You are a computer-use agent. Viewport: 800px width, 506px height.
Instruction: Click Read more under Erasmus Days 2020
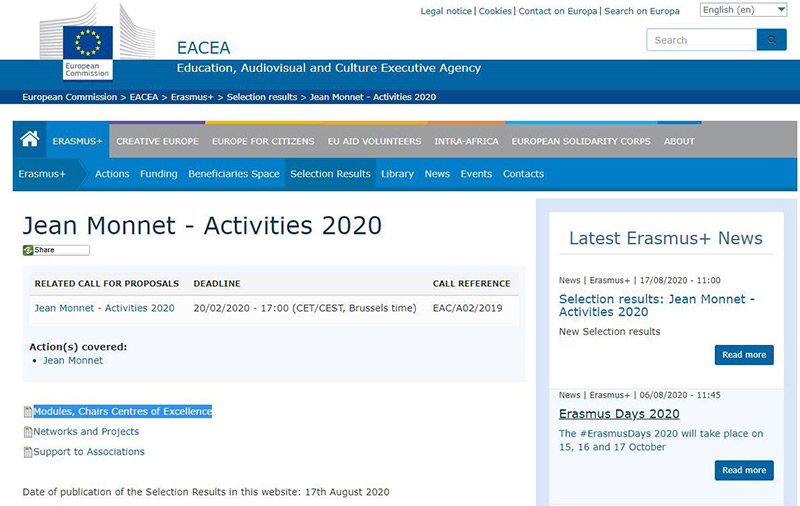[744, 470]
